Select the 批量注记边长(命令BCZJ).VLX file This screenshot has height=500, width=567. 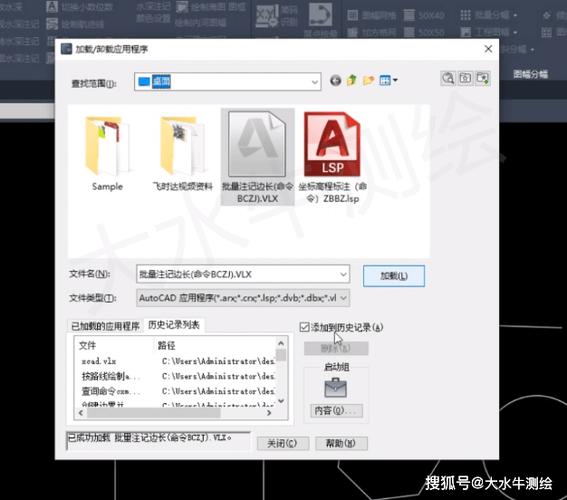point(257,157)
